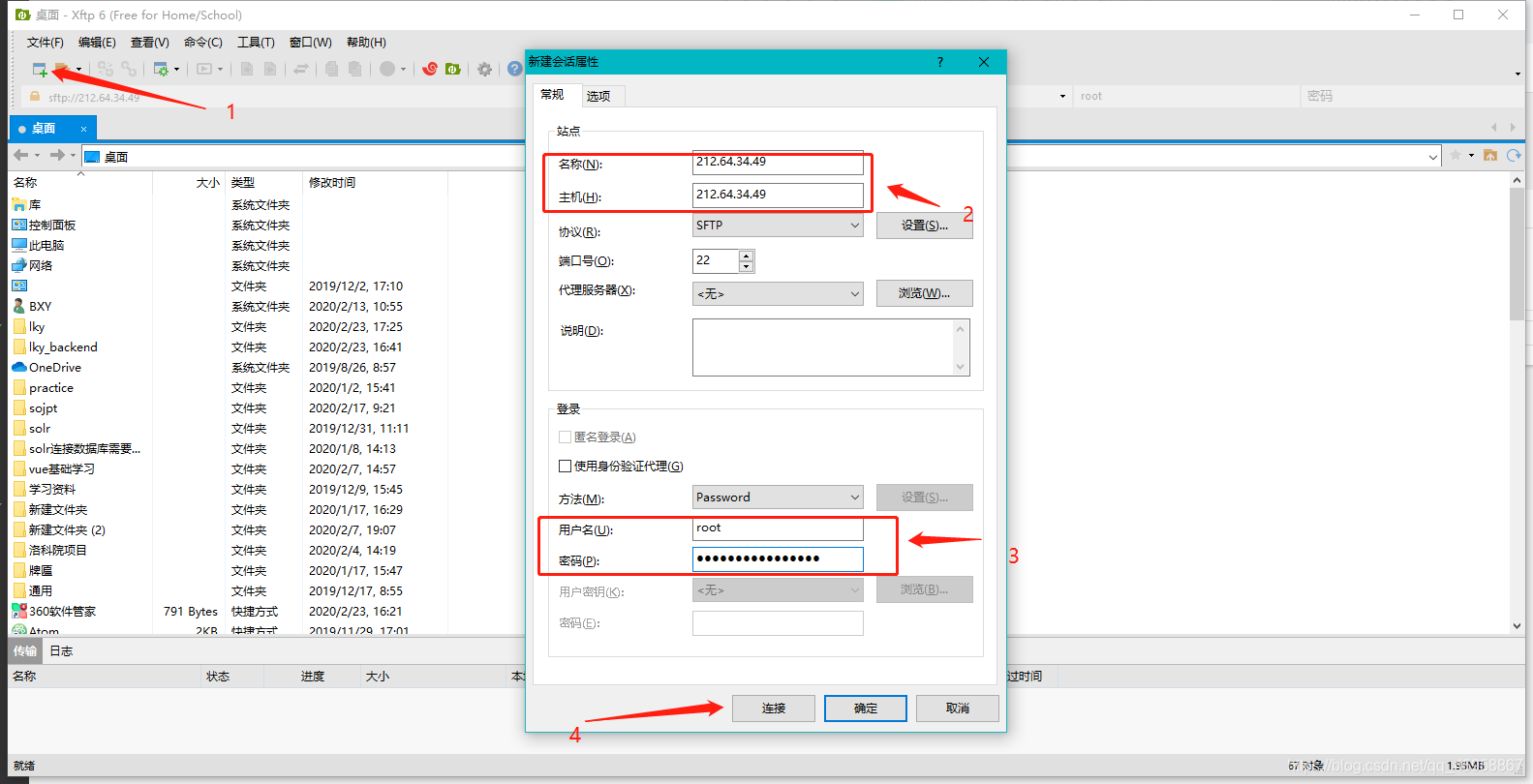Click the file list vertical scrollbar
This screenshot has height=784, width=1533.
(x=1517, y=403)
